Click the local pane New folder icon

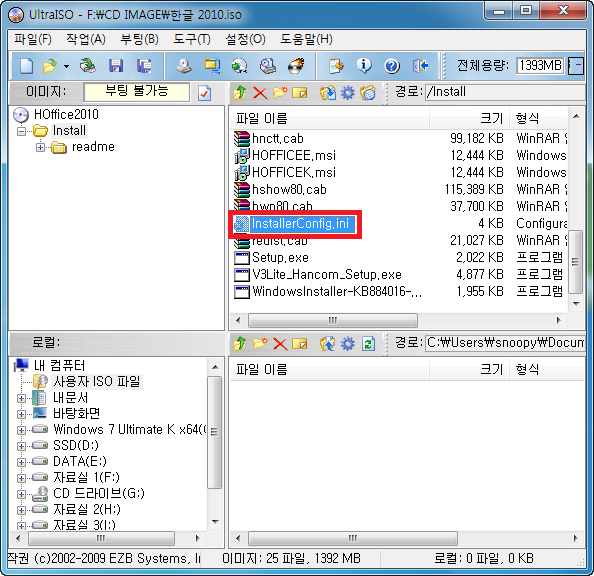260,344
